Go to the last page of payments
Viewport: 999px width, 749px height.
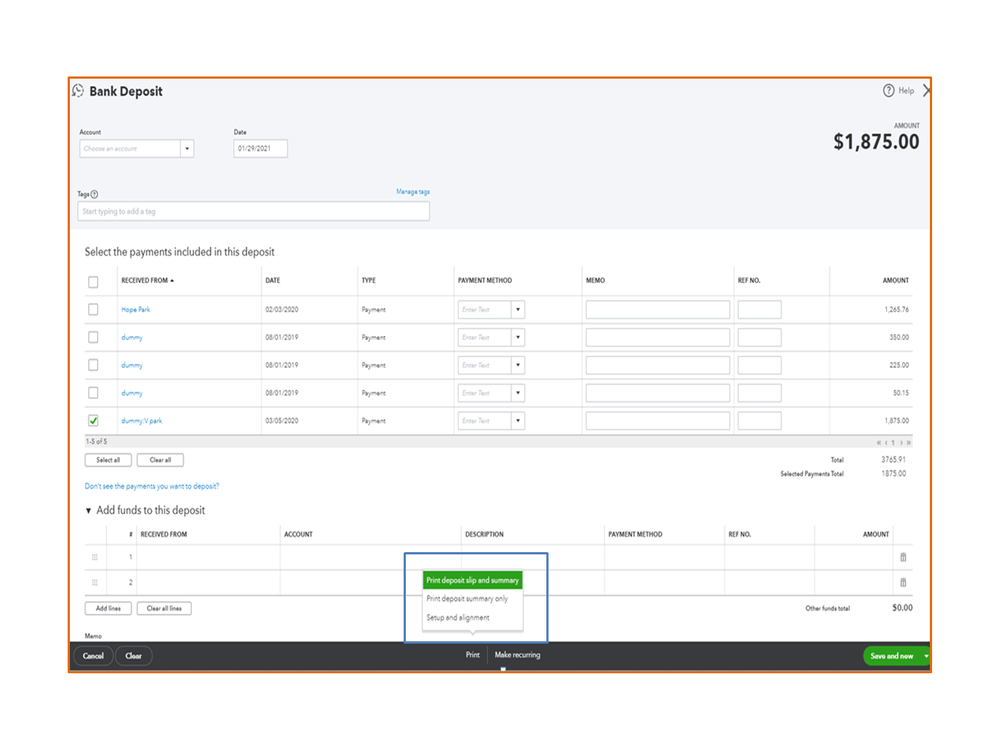point(909,443)
